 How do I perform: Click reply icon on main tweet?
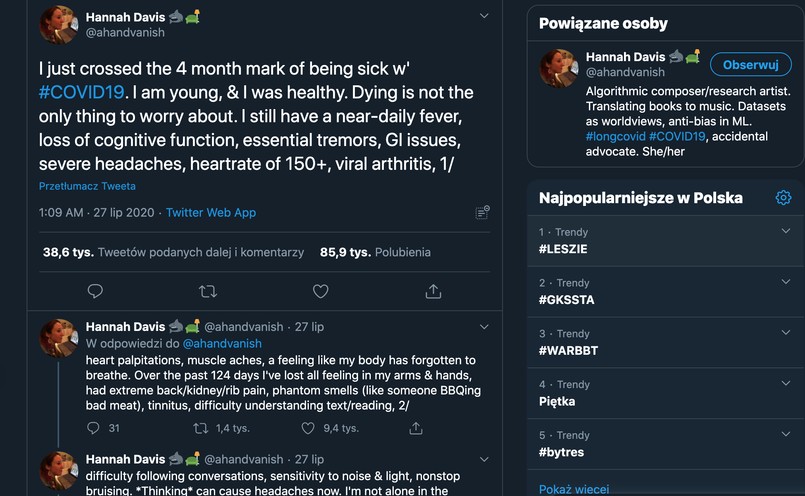tap(95, 291)
